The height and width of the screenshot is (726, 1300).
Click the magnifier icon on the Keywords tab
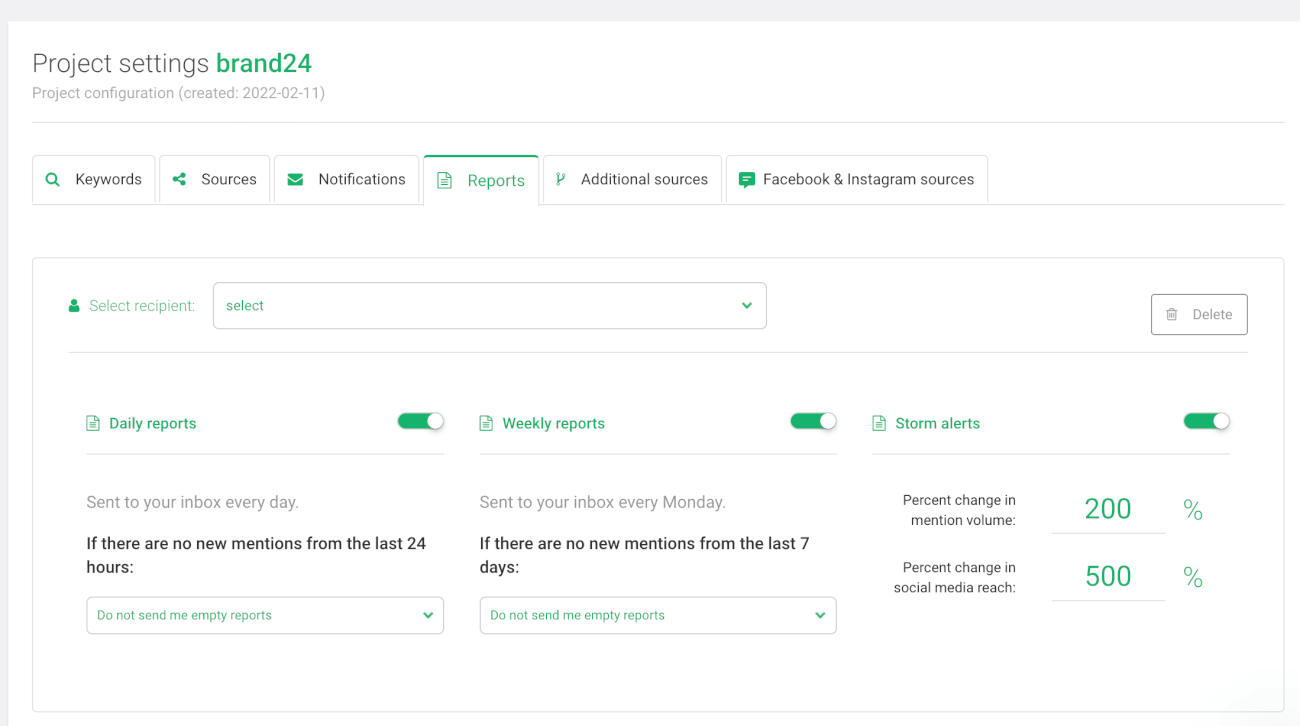coord(52,179)
